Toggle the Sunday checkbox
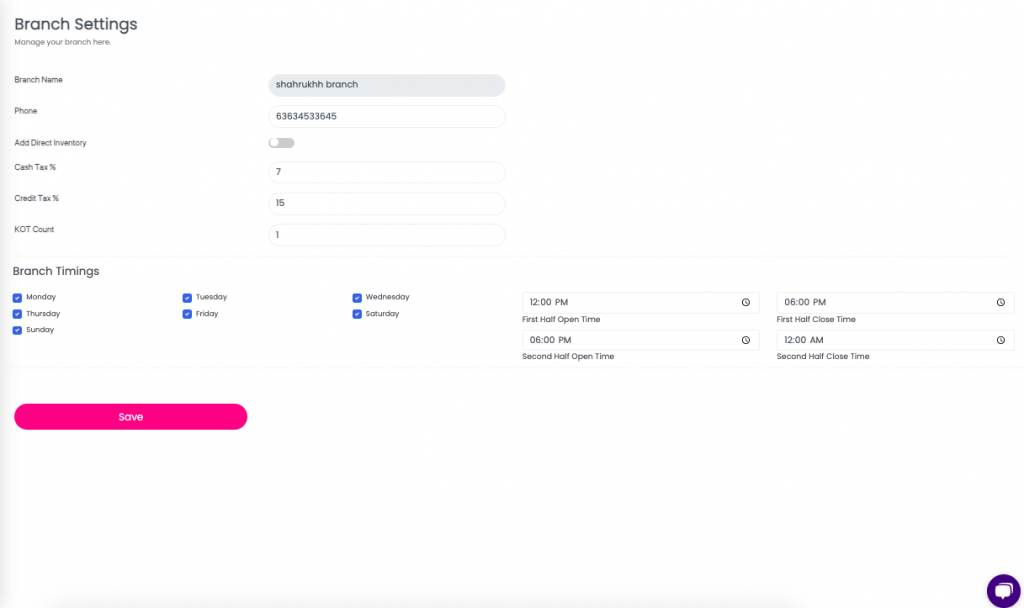 [18, 330]
